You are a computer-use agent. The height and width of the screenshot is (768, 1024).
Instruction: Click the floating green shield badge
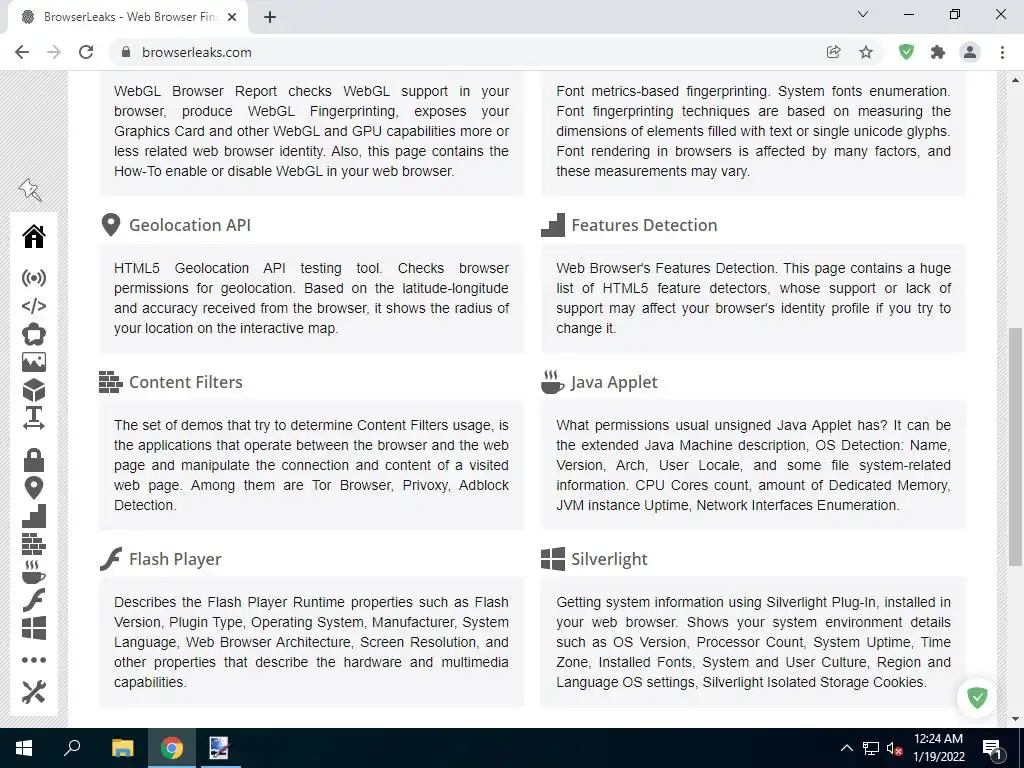pos(978,697)
